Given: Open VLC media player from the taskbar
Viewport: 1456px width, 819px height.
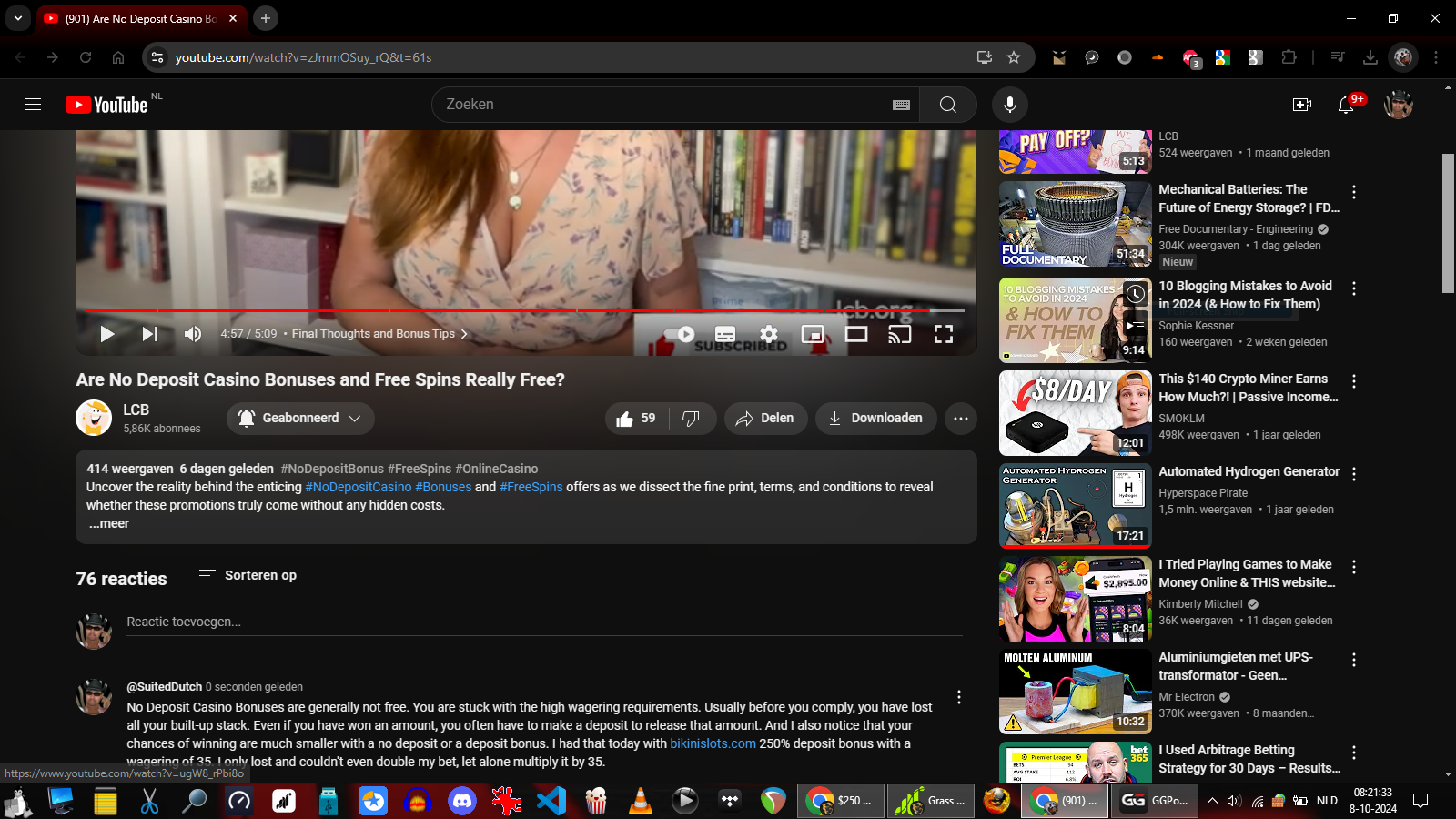Looking at the screenshot, I should [x=641, y=801].
